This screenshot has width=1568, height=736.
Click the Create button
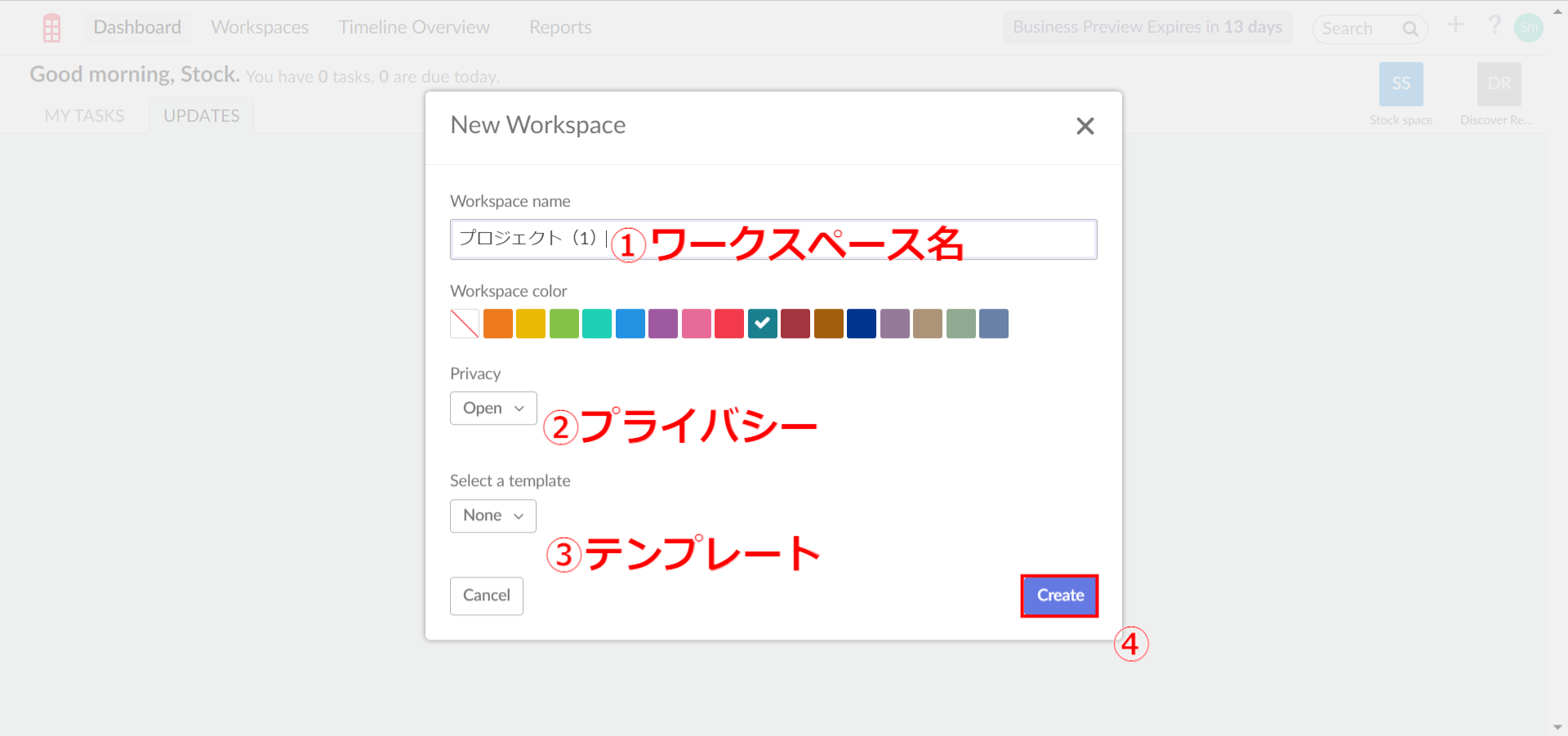(x=1059, y=595)
